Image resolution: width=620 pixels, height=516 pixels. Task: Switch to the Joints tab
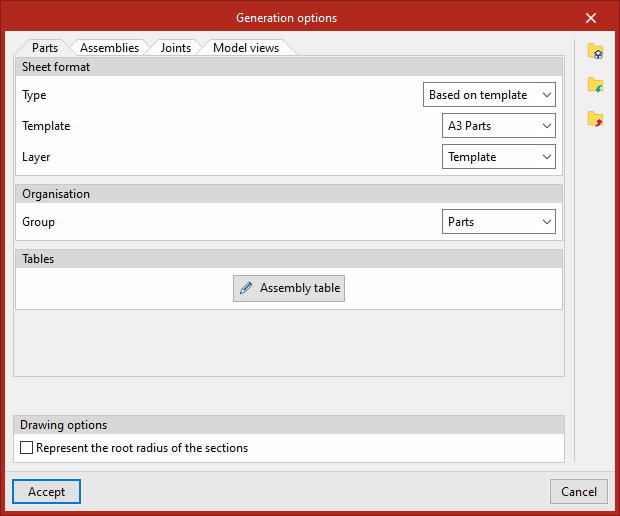176,48
